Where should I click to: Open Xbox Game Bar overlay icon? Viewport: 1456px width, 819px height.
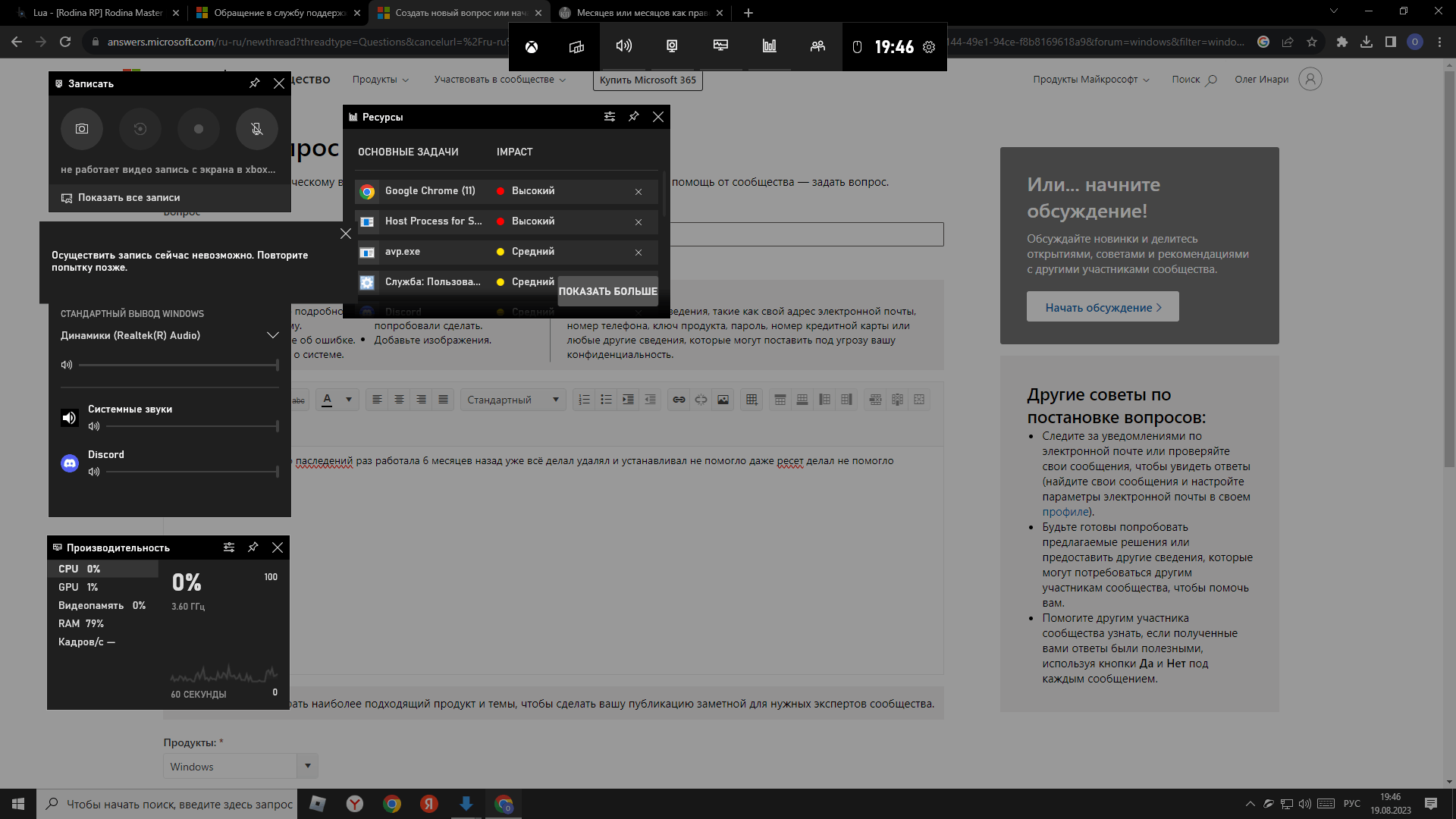click(531, 46)
